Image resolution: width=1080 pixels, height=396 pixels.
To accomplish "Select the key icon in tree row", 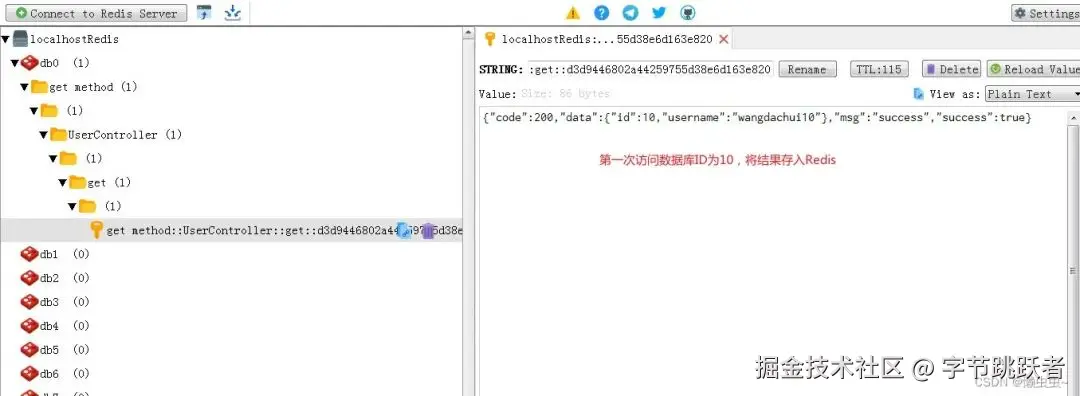I will click(x=97, y=230).
